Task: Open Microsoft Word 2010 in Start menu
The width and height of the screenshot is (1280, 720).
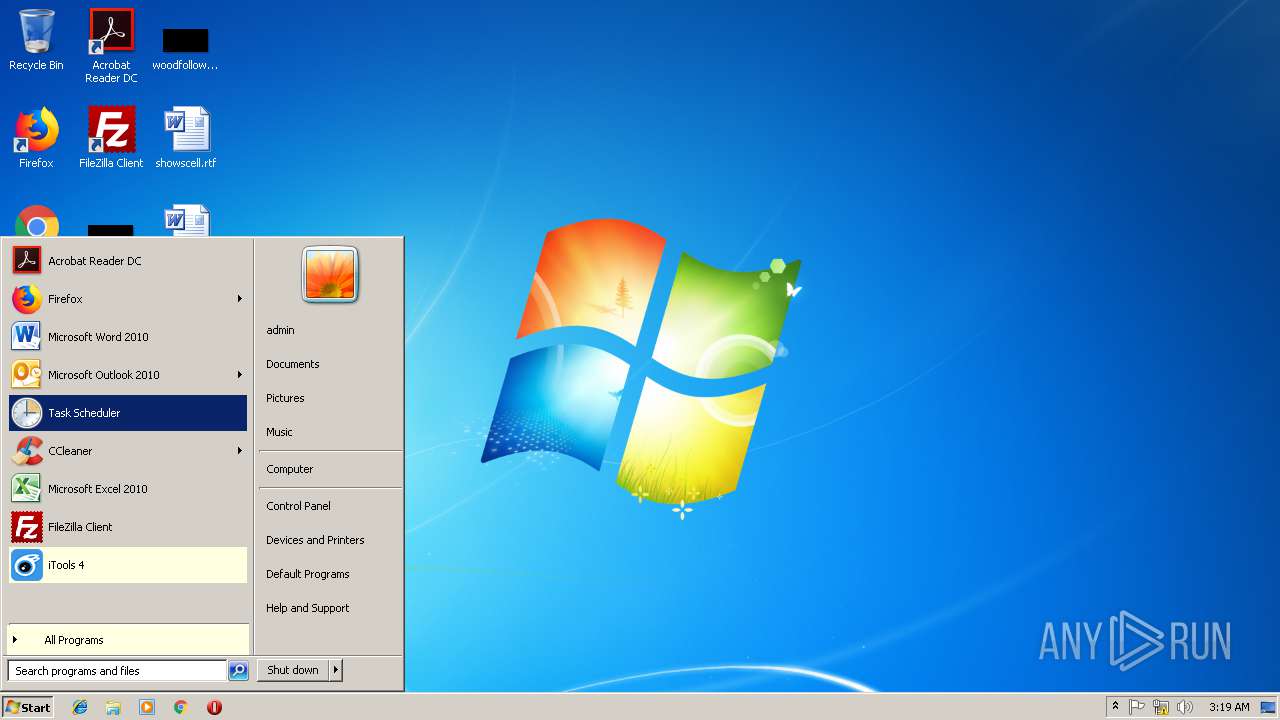Action: point(127,337)
